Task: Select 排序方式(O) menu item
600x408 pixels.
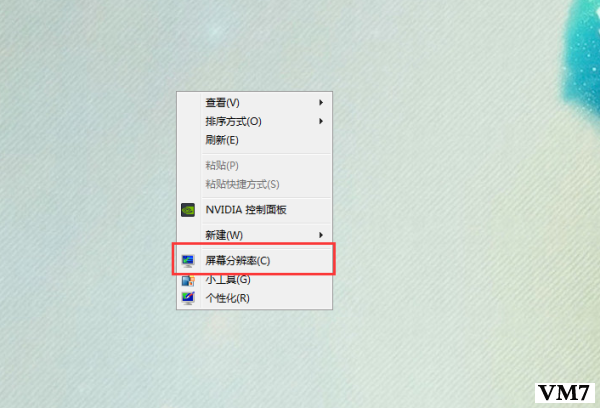Action: (x=254, y=121)
